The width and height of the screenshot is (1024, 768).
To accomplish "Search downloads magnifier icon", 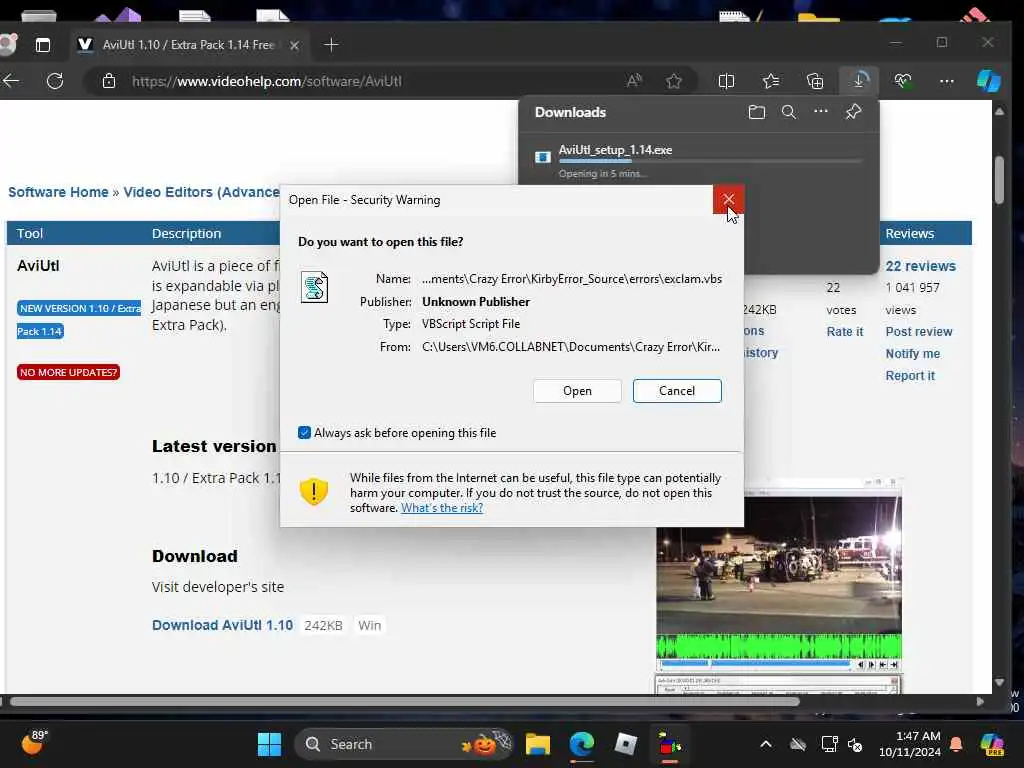I will point(788,112).
